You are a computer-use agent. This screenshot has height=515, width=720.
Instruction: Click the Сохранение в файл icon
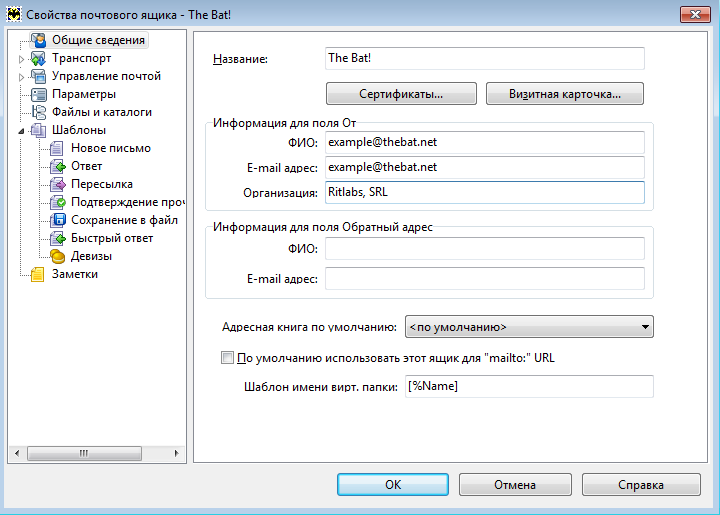57,220
